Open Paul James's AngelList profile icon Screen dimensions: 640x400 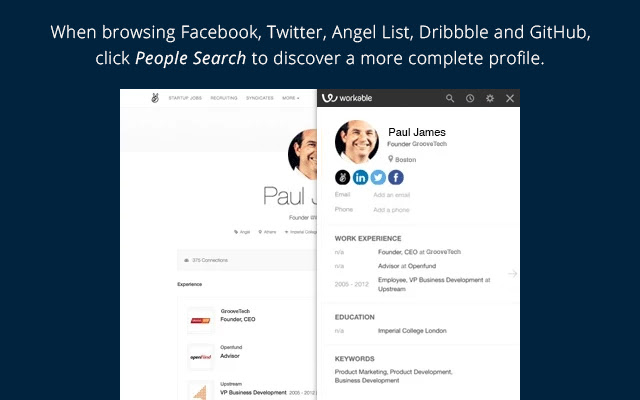pos(342,178)
